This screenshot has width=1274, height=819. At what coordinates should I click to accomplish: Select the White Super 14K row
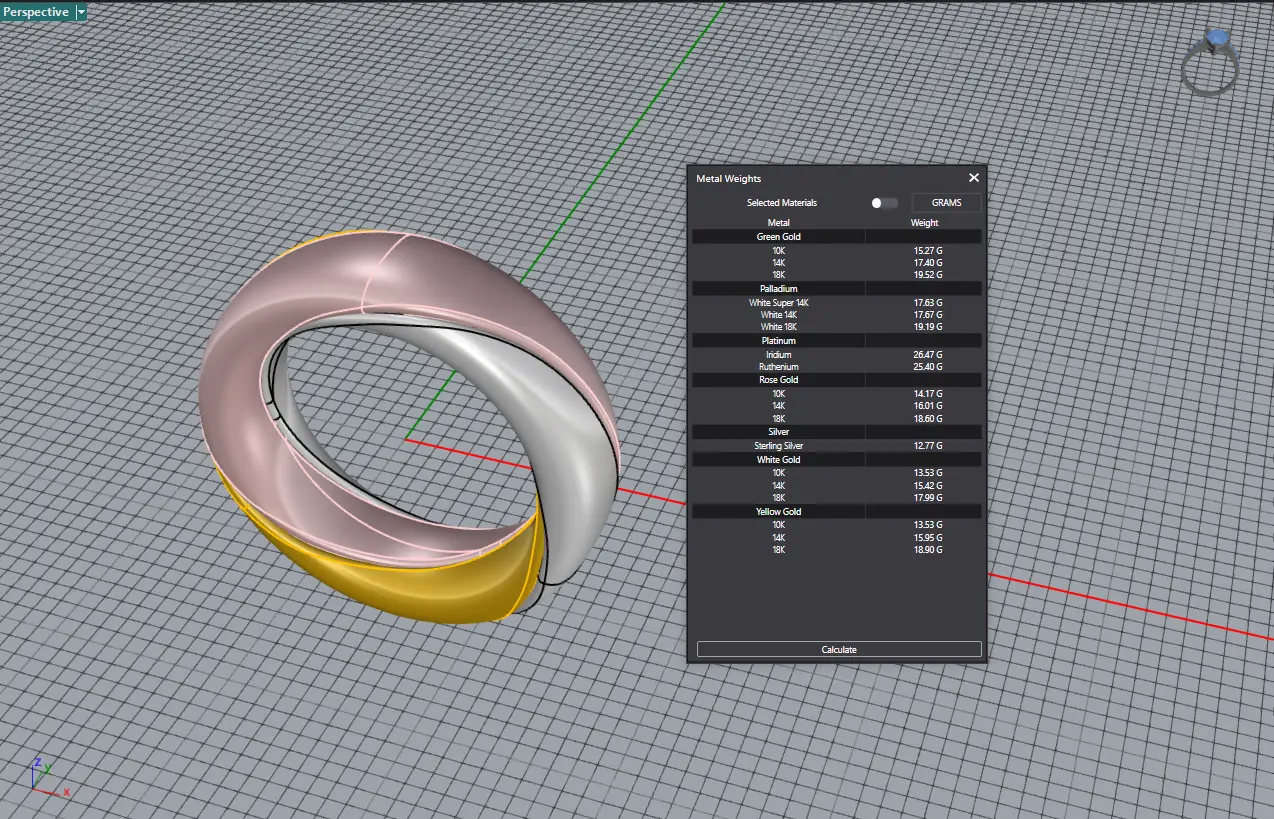click(778, 302)
